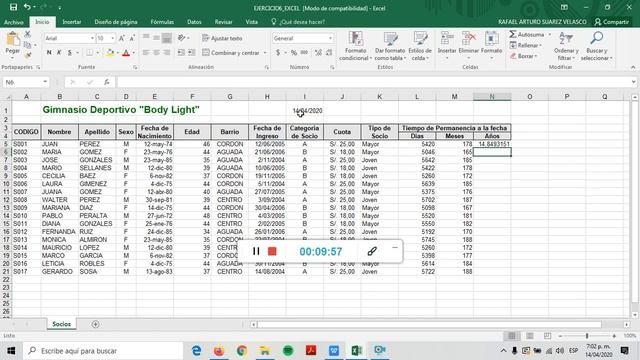
Task: Open the font size dropdown
Action: click(113, 38)
